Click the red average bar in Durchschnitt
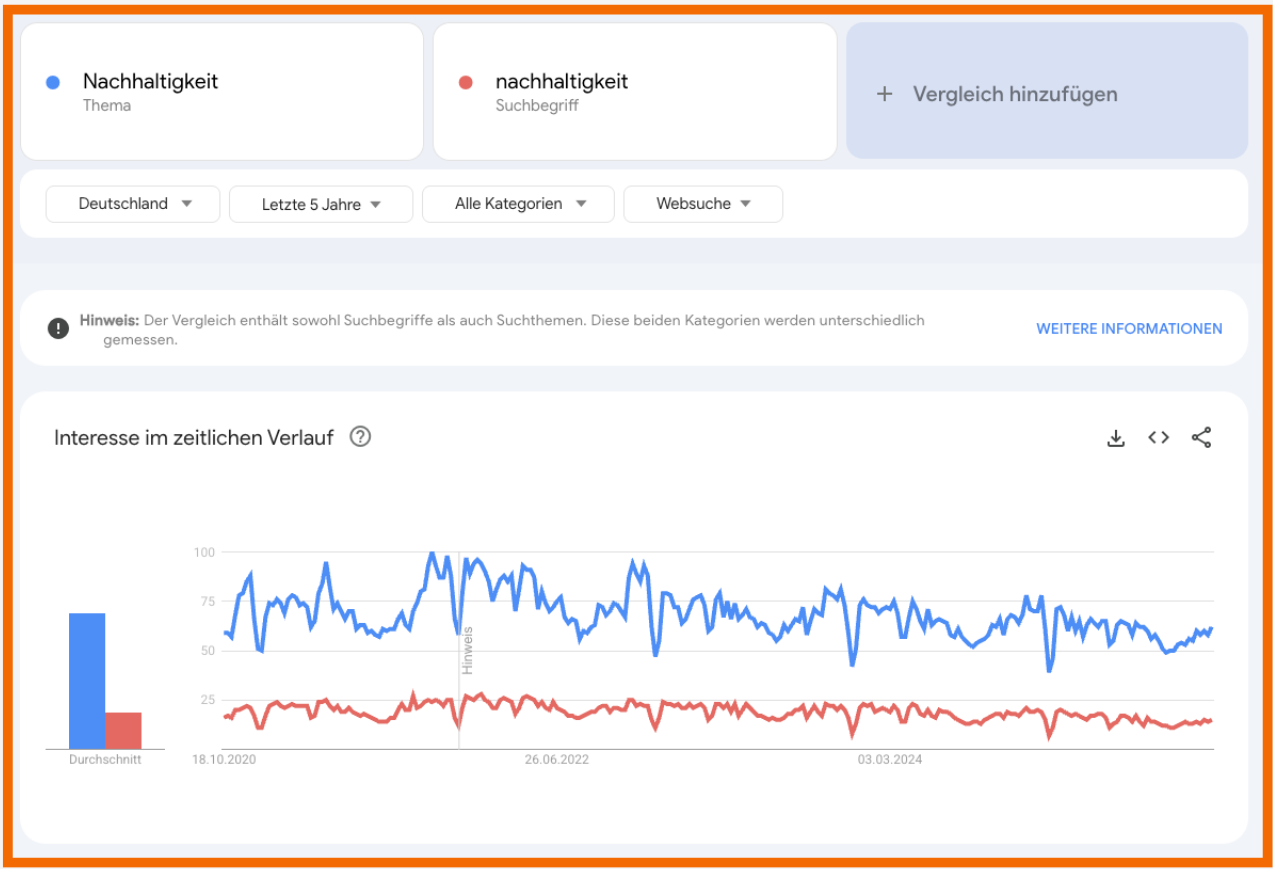1273x869 pixels. (x=123, y=731)
